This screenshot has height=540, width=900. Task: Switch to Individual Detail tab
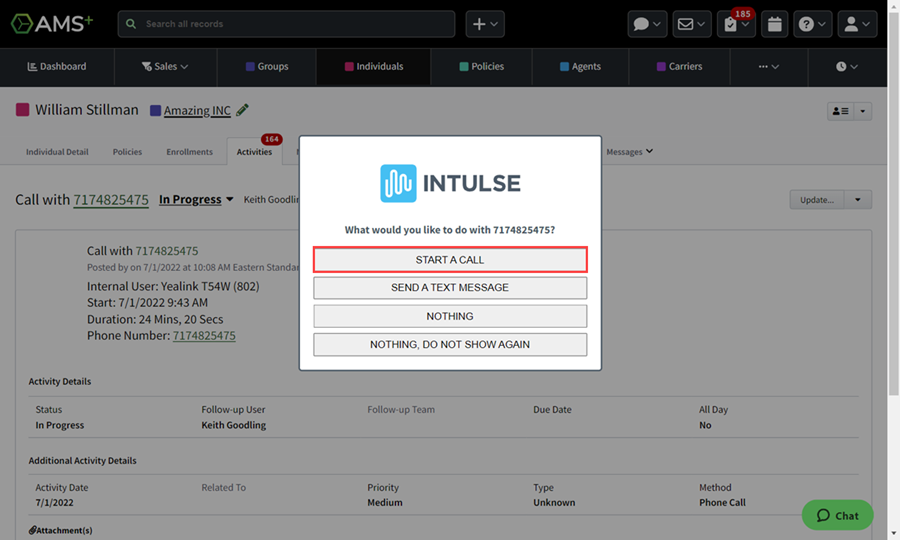click(x=57, y=152)
